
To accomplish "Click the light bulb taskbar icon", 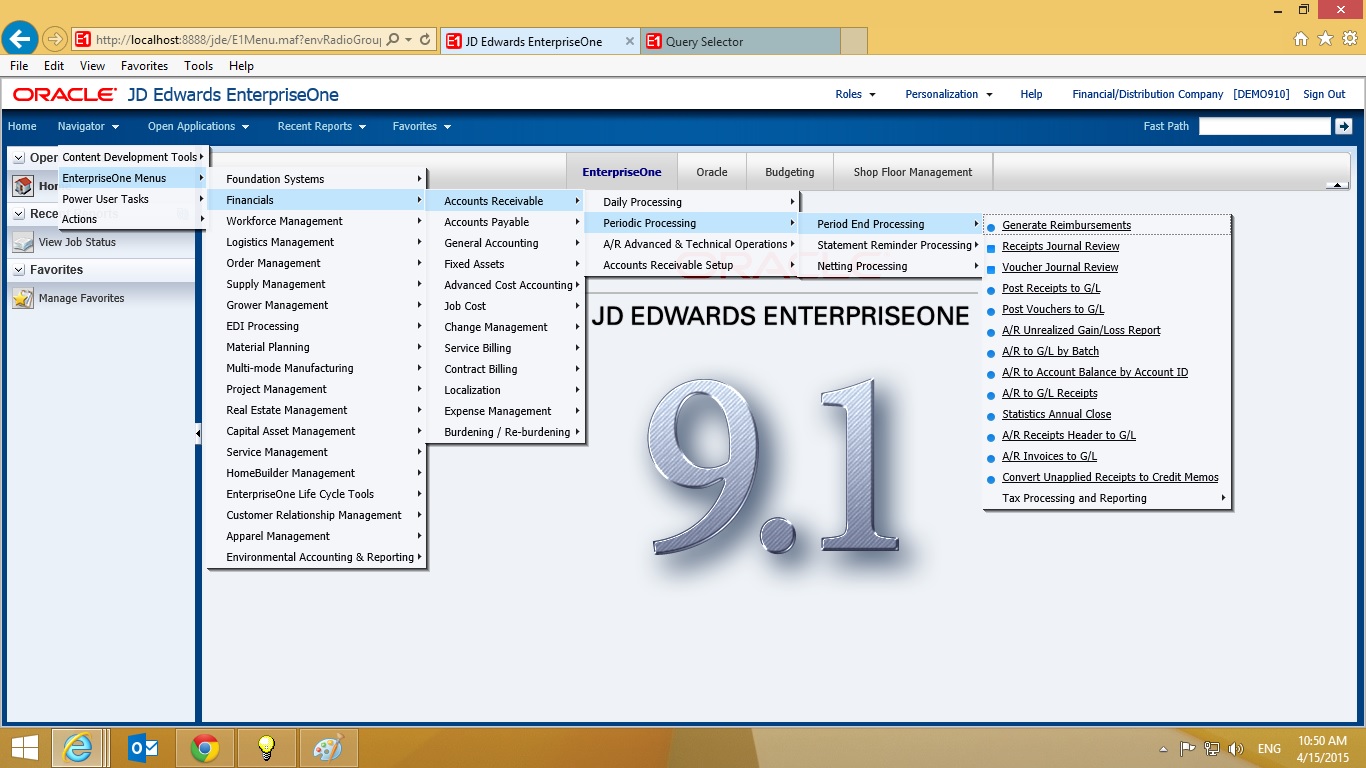I will point(266,748).
